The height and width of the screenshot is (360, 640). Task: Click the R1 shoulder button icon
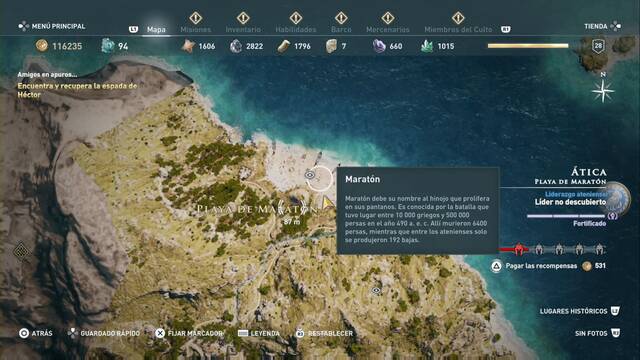pyautogui.click(x=505, y=29)
